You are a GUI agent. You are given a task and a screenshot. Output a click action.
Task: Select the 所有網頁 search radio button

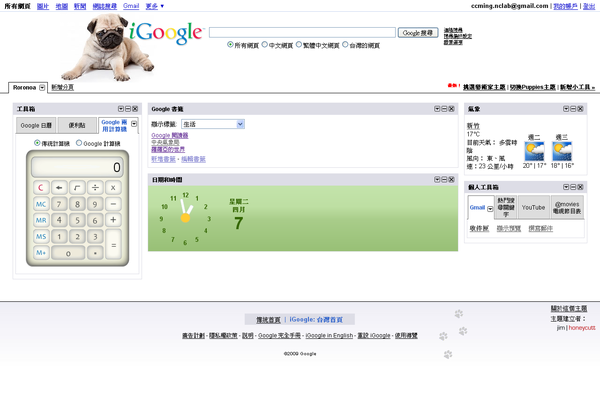(230, 44)
